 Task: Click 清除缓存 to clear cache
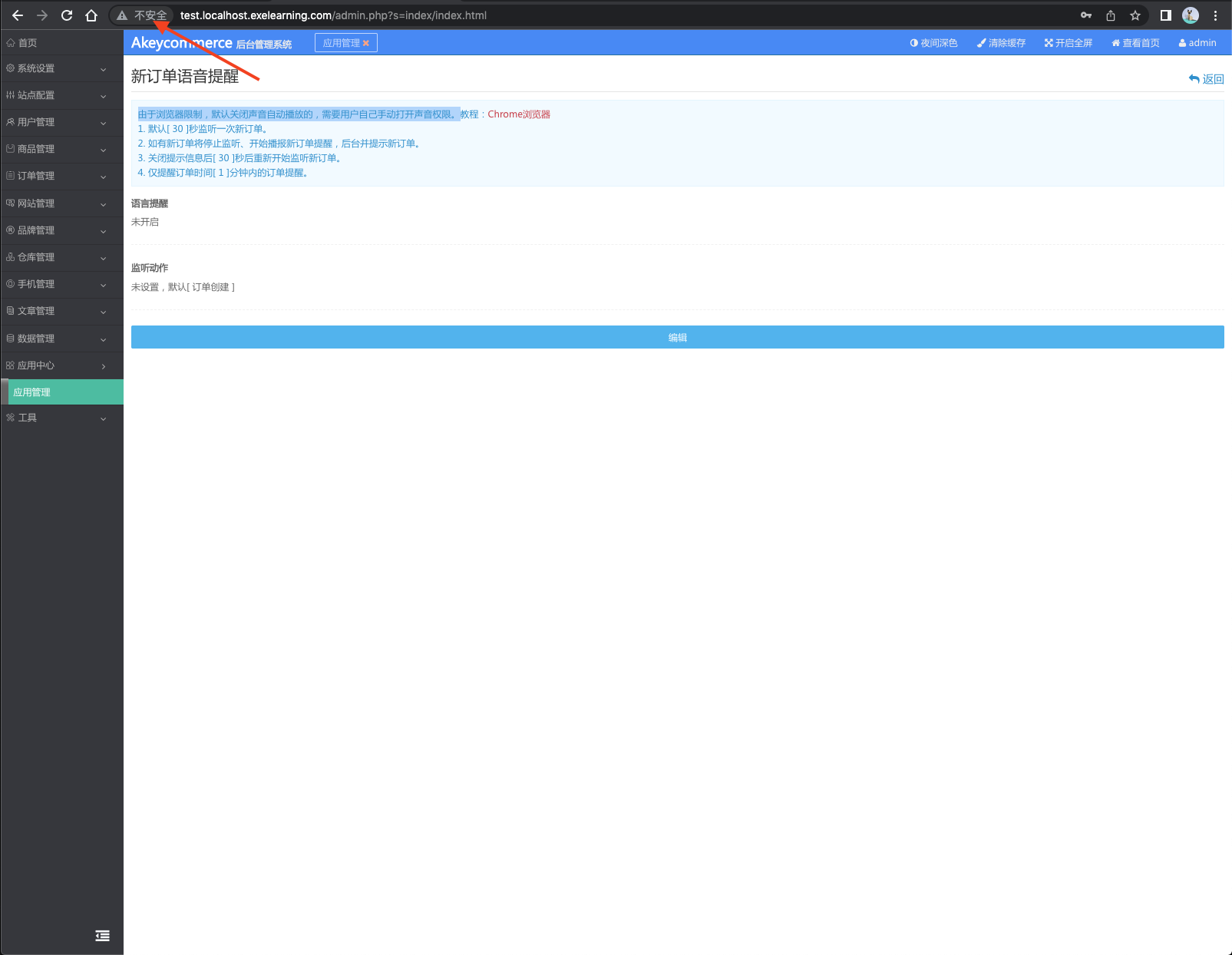[x=1001, y=43]
